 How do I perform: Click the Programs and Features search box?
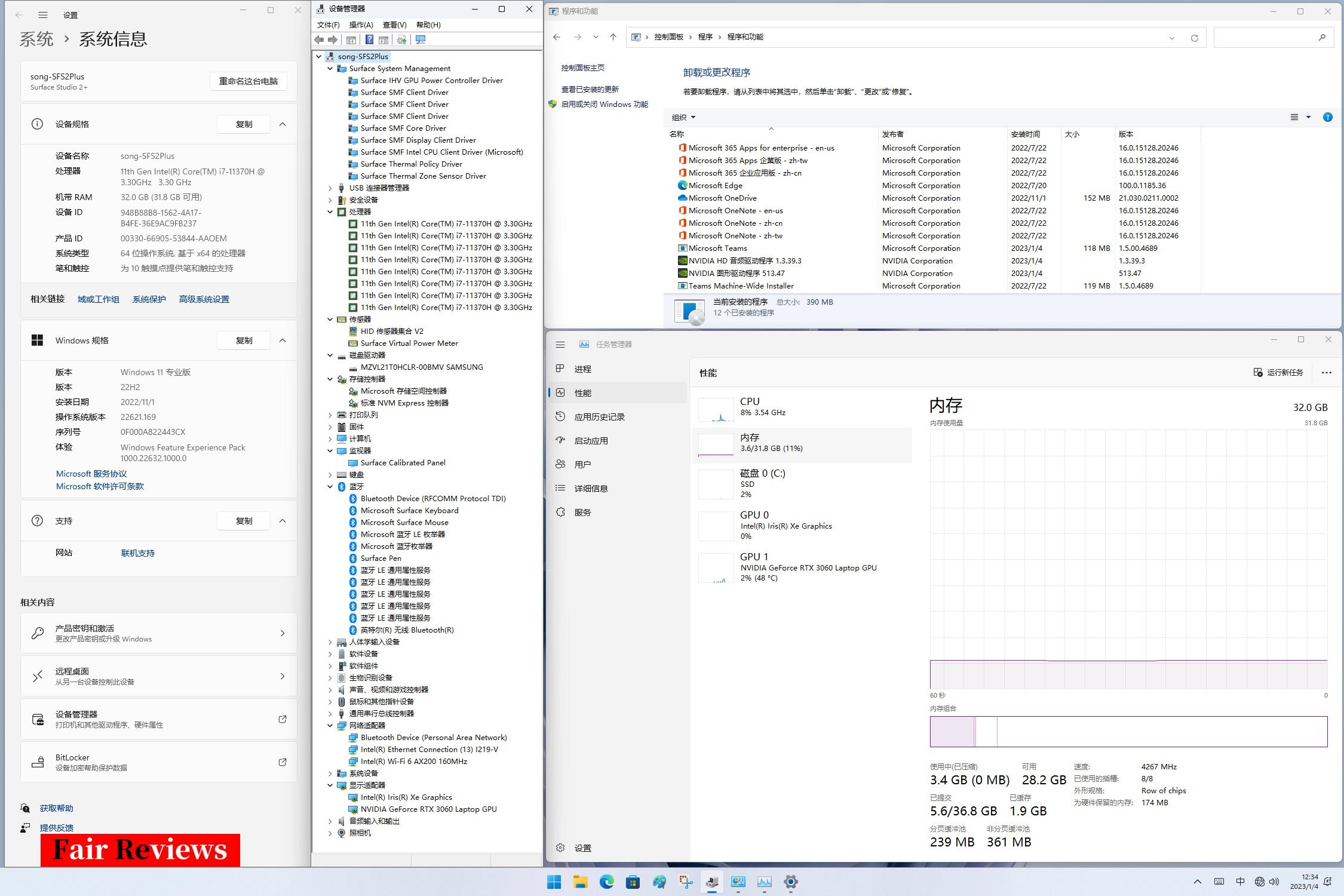click(1266, 38)
